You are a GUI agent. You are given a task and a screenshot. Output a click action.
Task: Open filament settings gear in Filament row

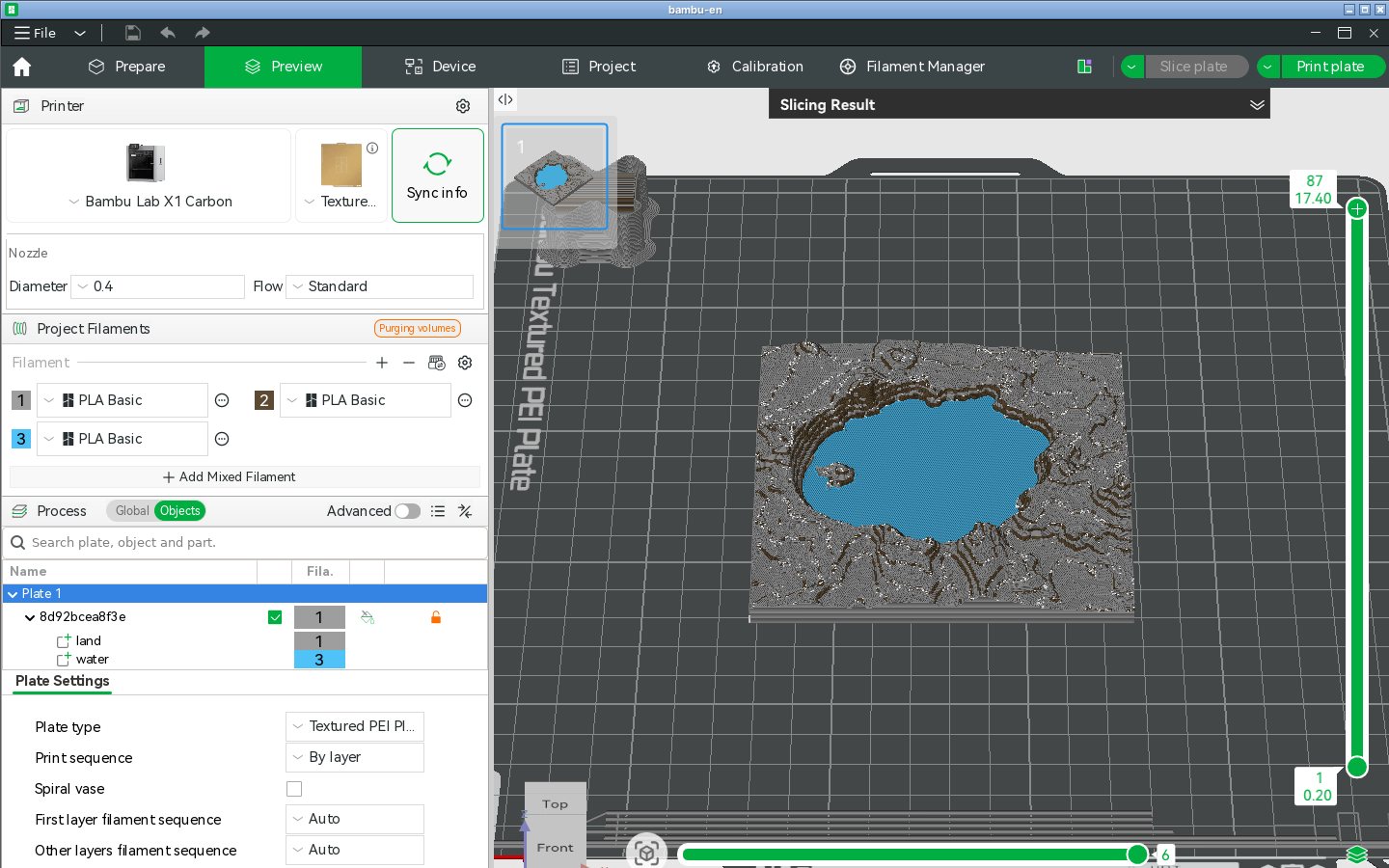[x=465, y=363]
